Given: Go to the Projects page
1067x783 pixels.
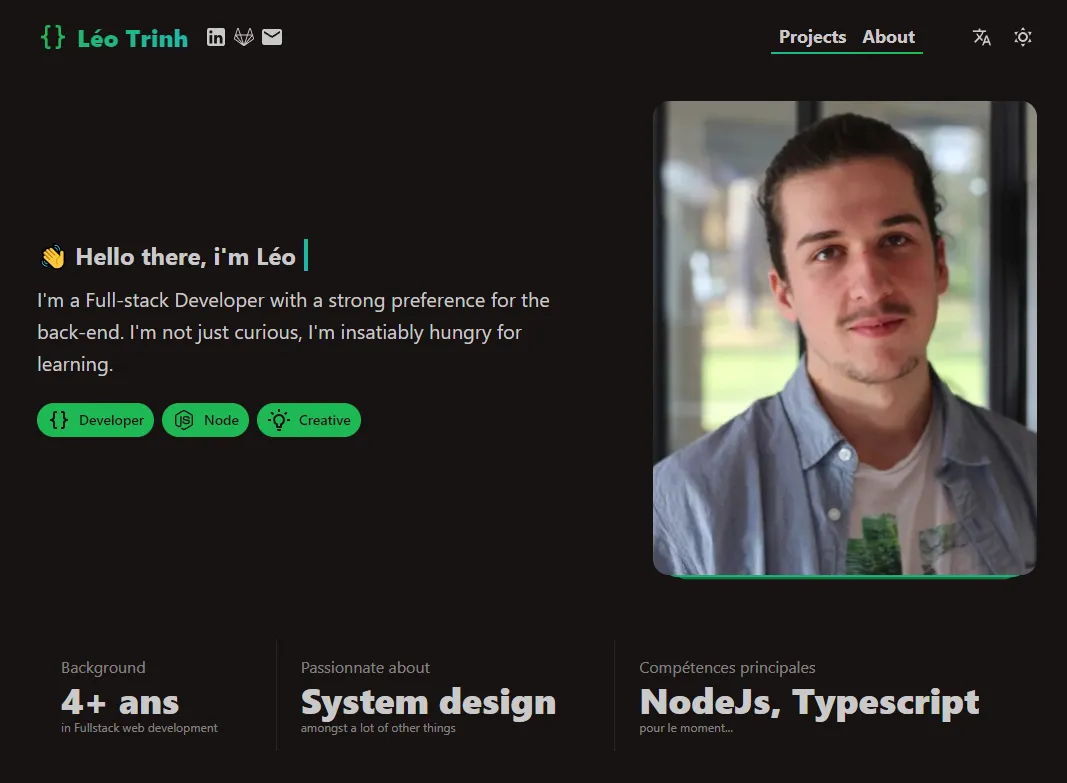Looking at the screenshot, I should (812, 37).
